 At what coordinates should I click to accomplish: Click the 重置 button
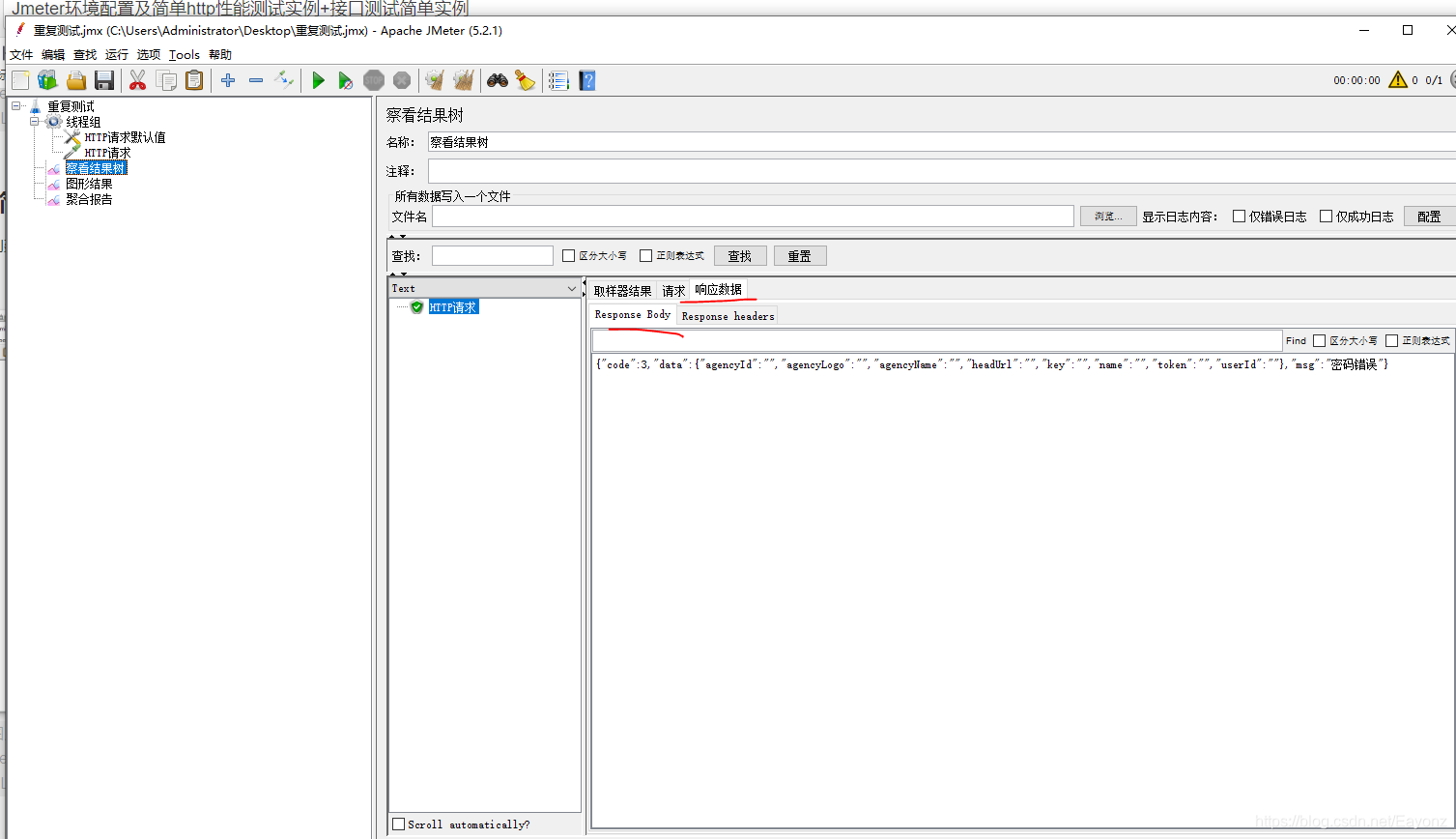tap(800, 256)
